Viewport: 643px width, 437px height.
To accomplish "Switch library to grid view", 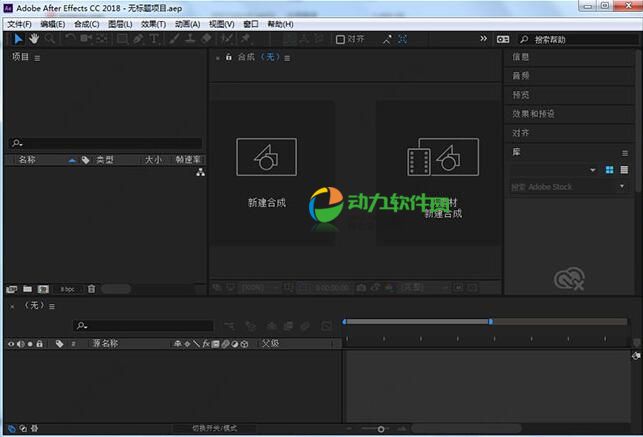I will pos(609,170).
